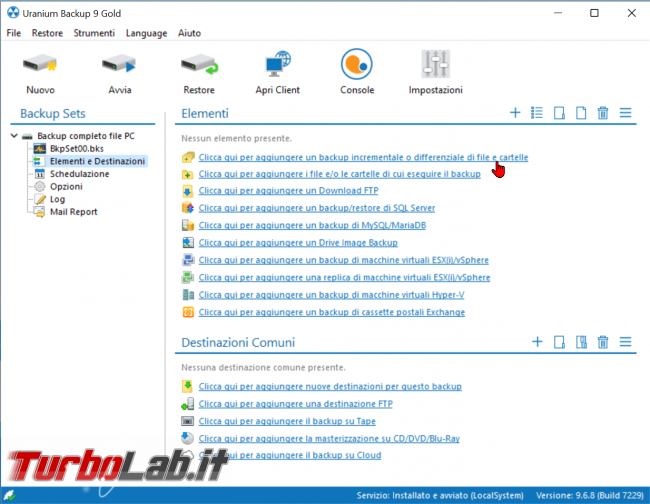Click the edit page icon in Destinazioni Comuni header

click(x=559, y=342)
